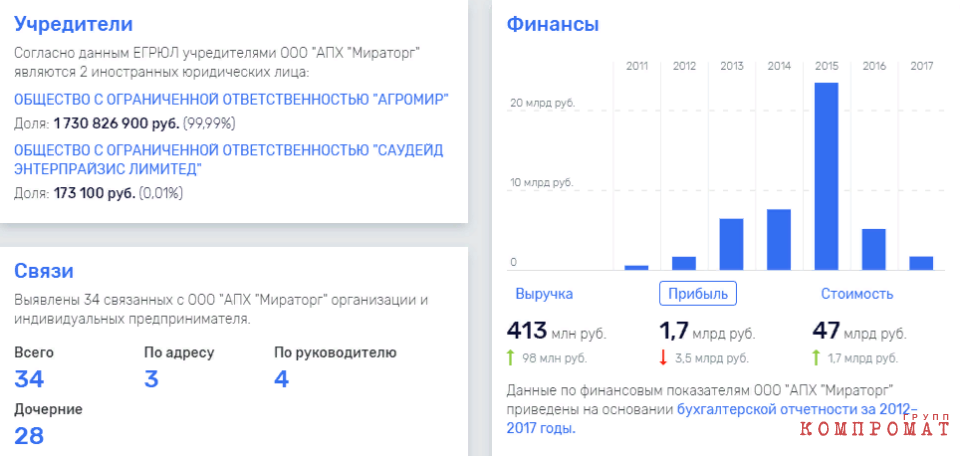Click the 2013 profit bar in chart
The width and height of the screenshot is (960, 456).
(x=731, y=244)
